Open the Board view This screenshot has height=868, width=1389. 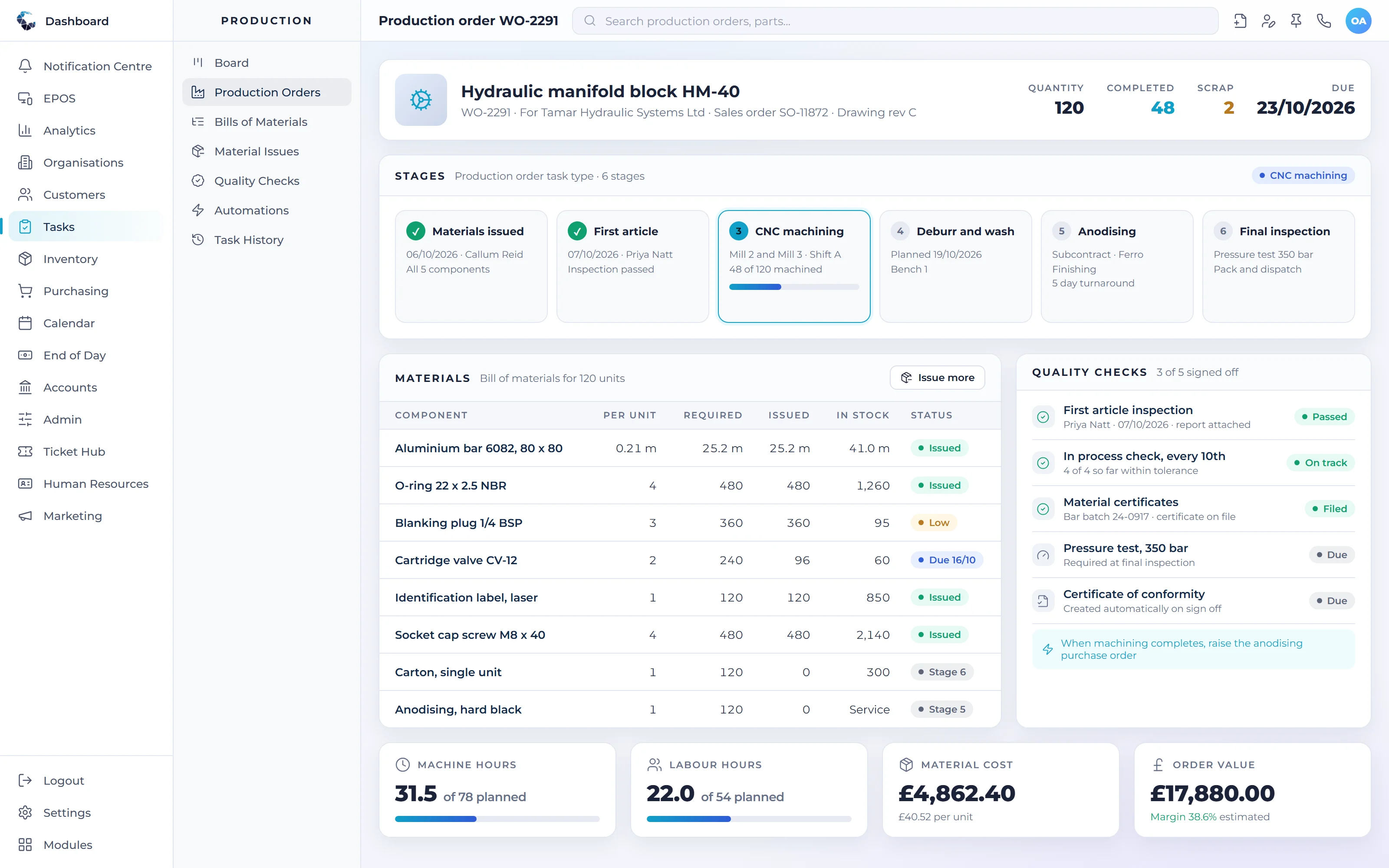tap(267, 62)
